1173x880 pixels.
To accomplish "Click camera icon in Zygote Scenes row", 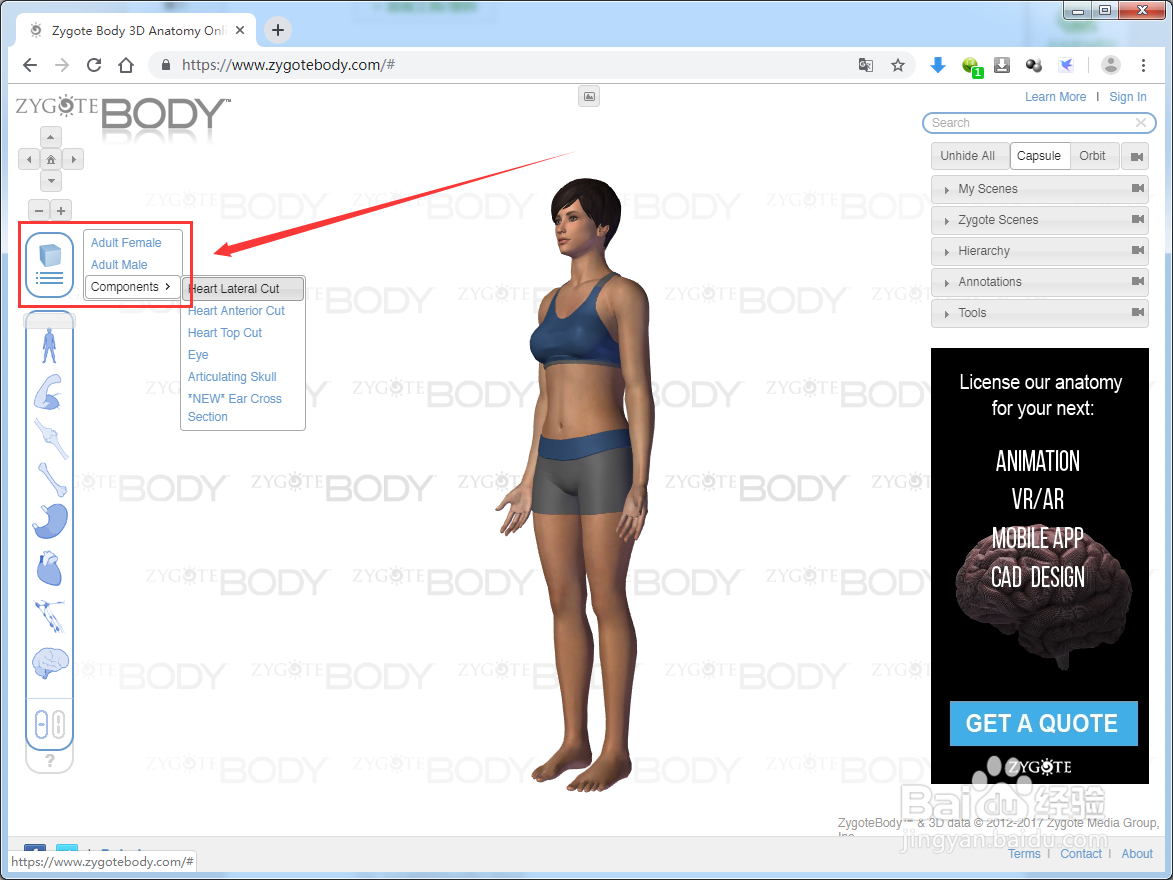I will coord(1138,219).
